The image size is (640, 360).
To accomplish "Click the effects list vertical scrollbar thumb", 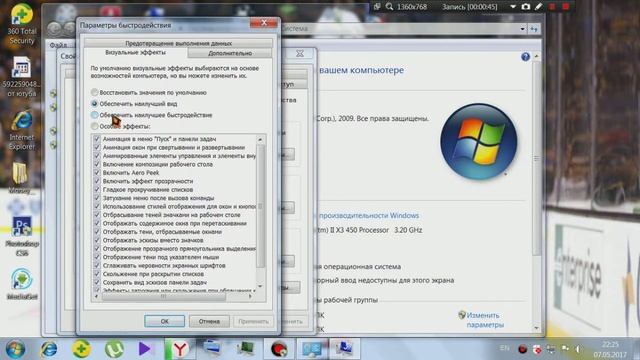I will coord(260,206).
